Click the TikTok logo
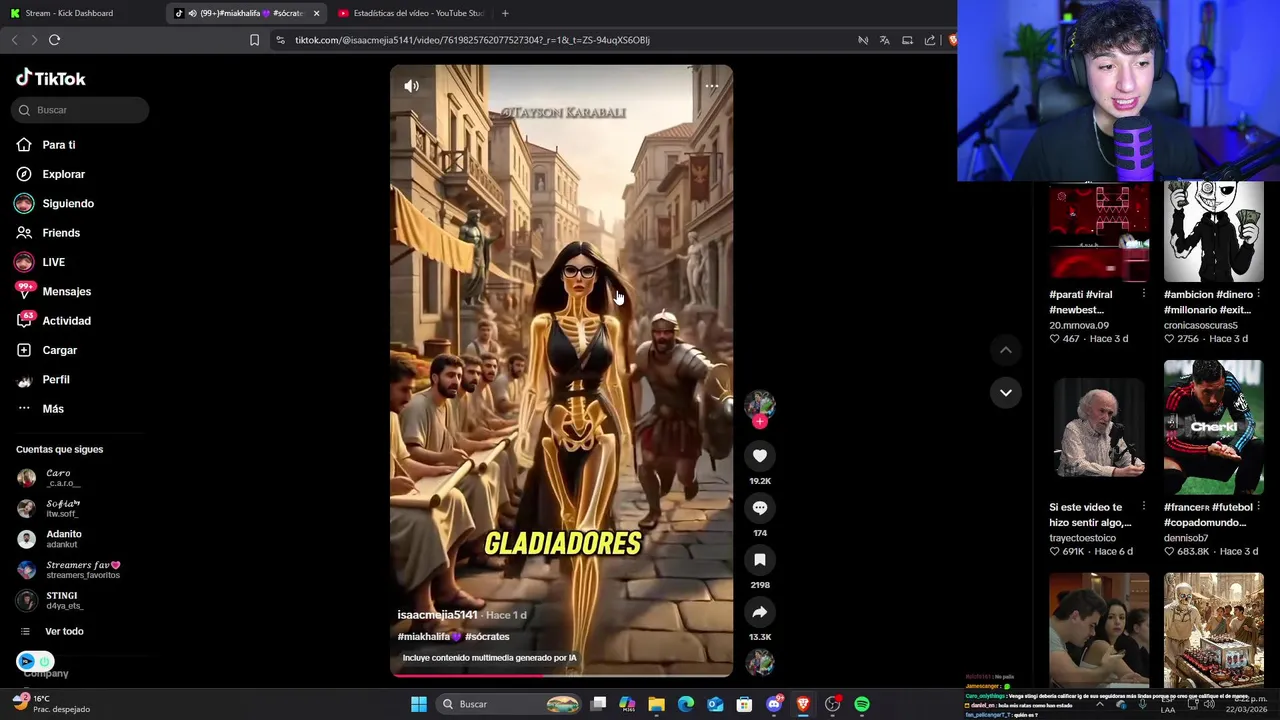 pyautogui.click(x=51, y=78)
